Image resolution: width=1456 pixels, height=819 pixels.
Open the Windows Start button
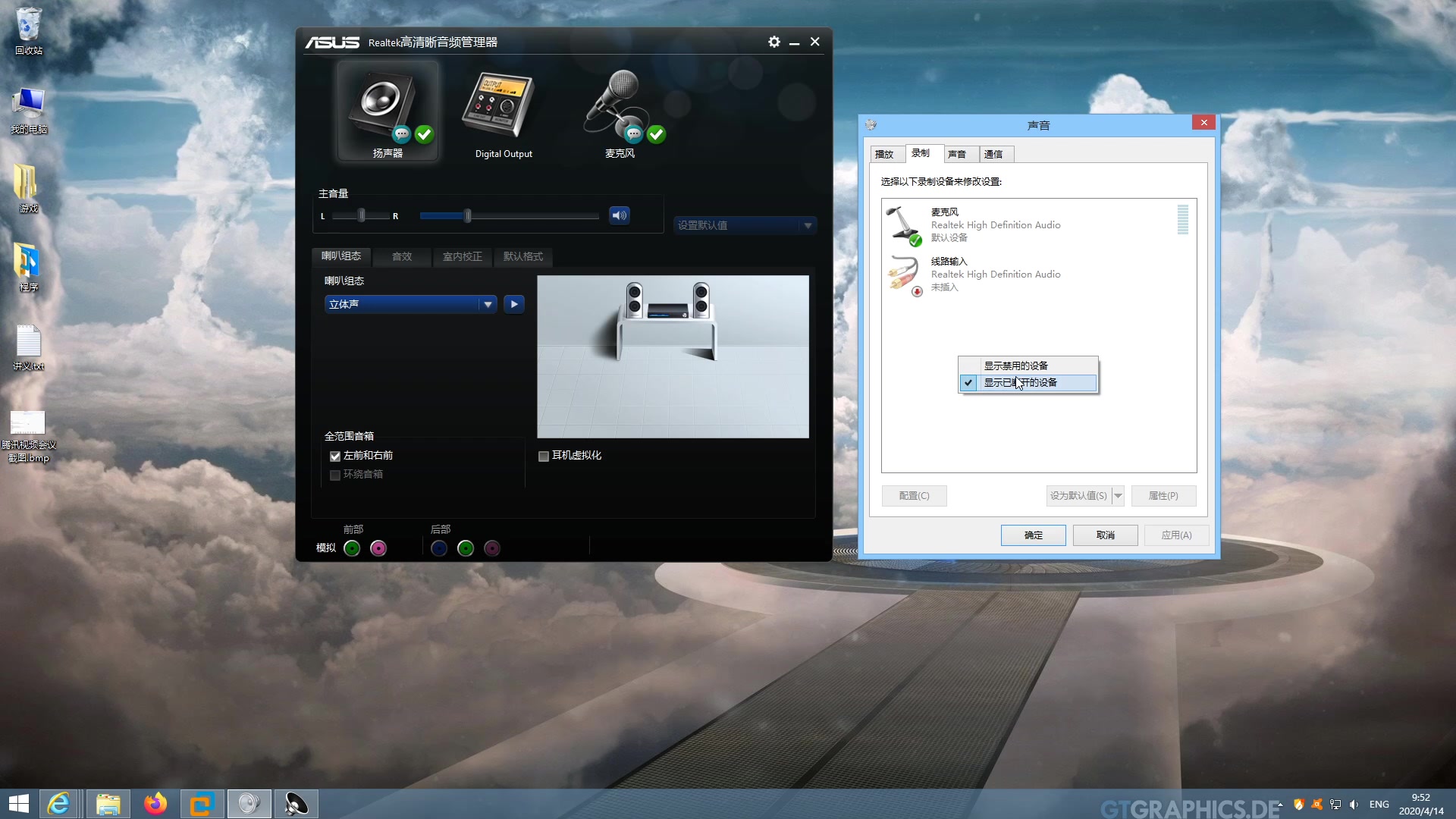click(19, 804)
